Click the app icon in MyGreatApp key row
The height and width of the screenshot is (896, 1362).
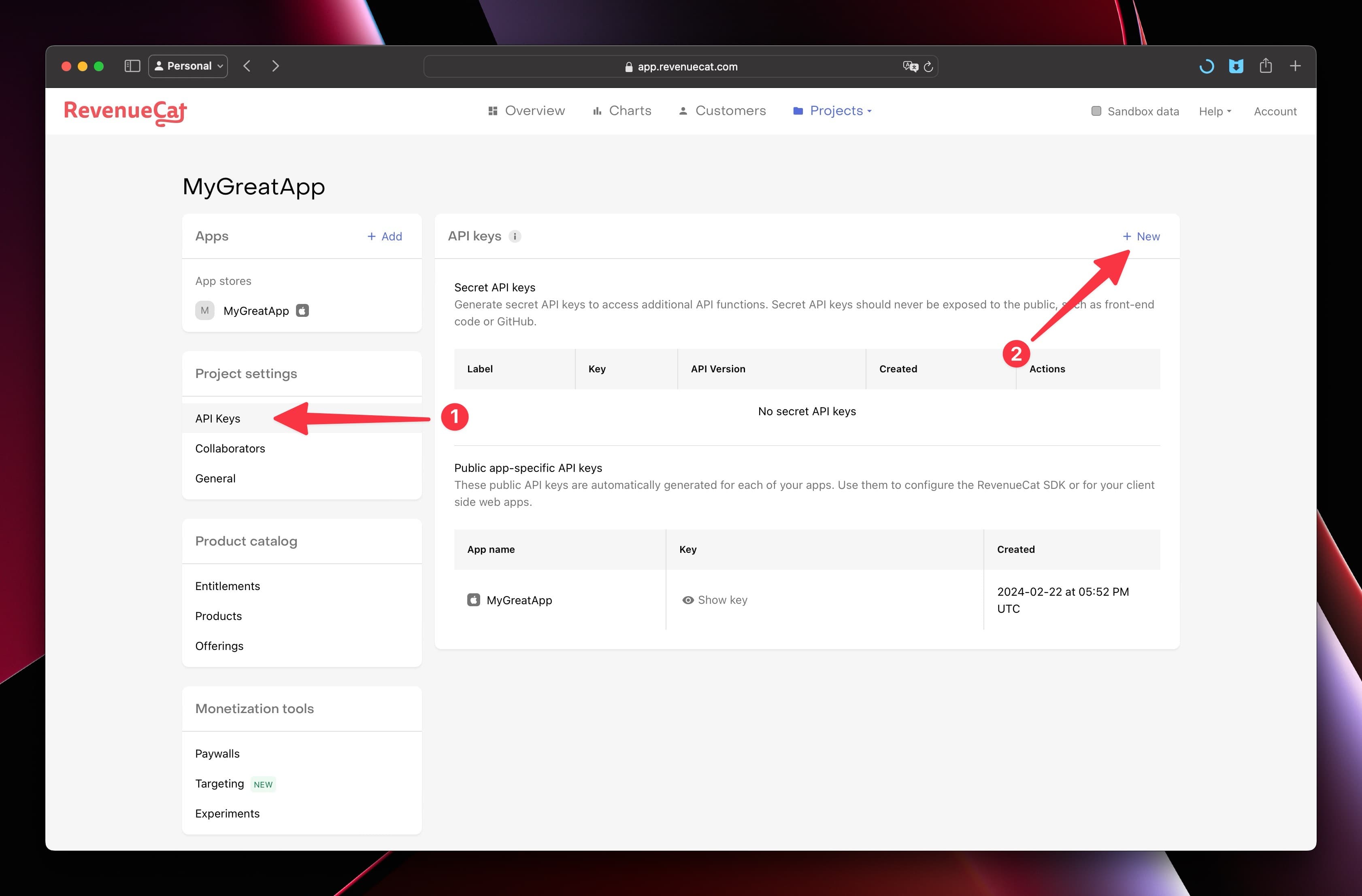click(x=473, y=600)
